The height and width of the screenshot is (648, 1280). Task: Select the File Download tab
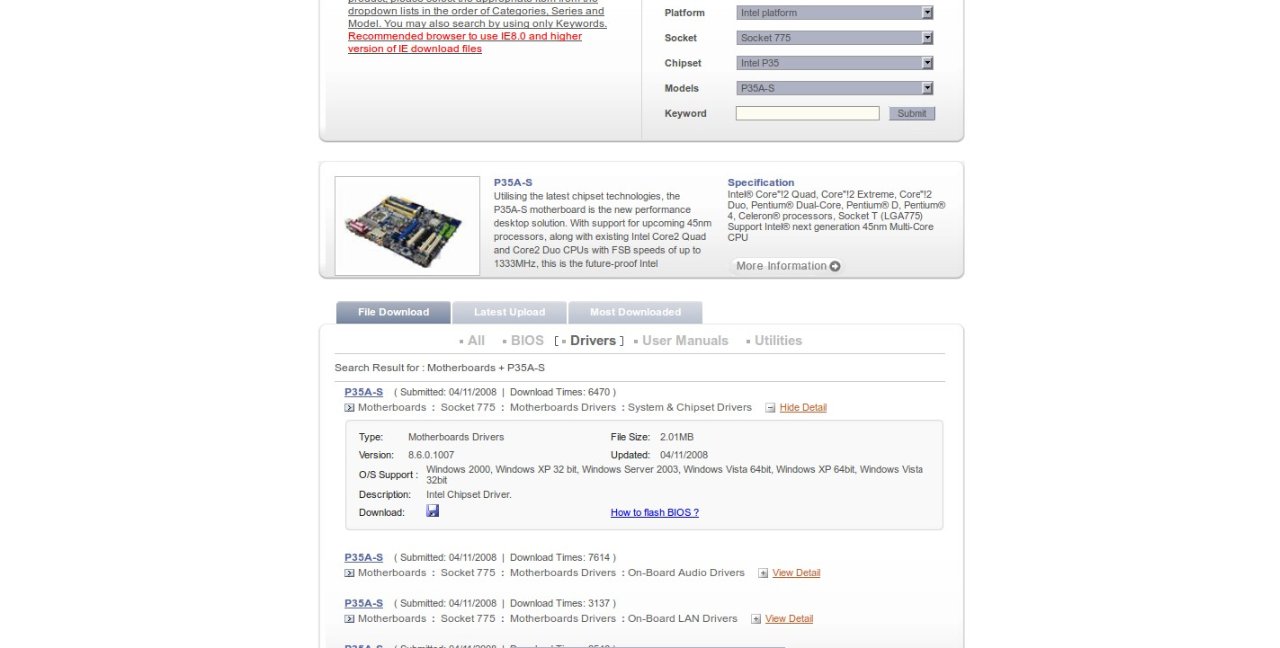pyautogui.click(x=393, y=312)
